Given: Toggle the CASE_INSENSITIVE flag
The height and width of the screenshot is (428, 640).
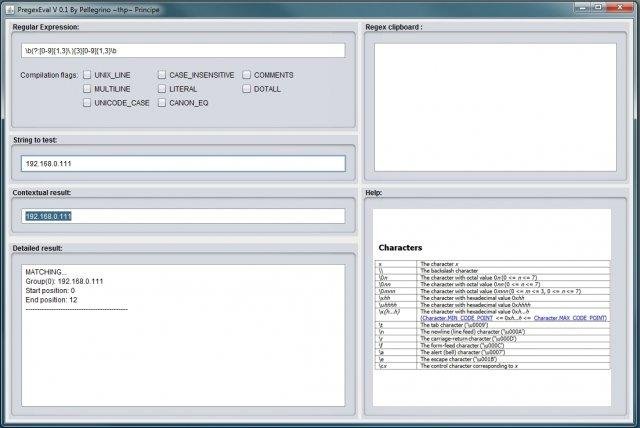Looking at the screenshot, I should 162,75.
